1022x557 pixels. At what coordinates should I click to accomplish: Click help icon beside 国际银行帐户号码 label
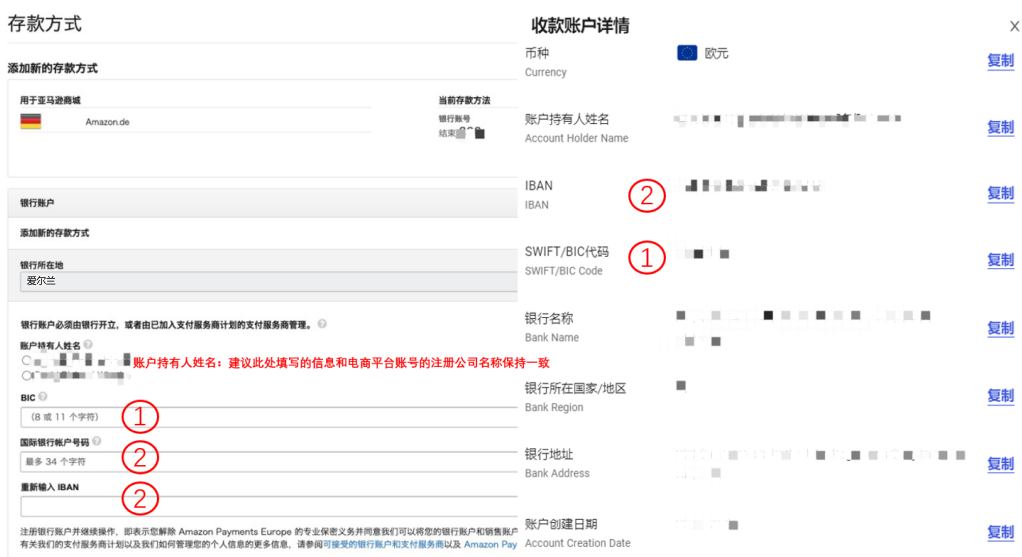click(97, 441)
